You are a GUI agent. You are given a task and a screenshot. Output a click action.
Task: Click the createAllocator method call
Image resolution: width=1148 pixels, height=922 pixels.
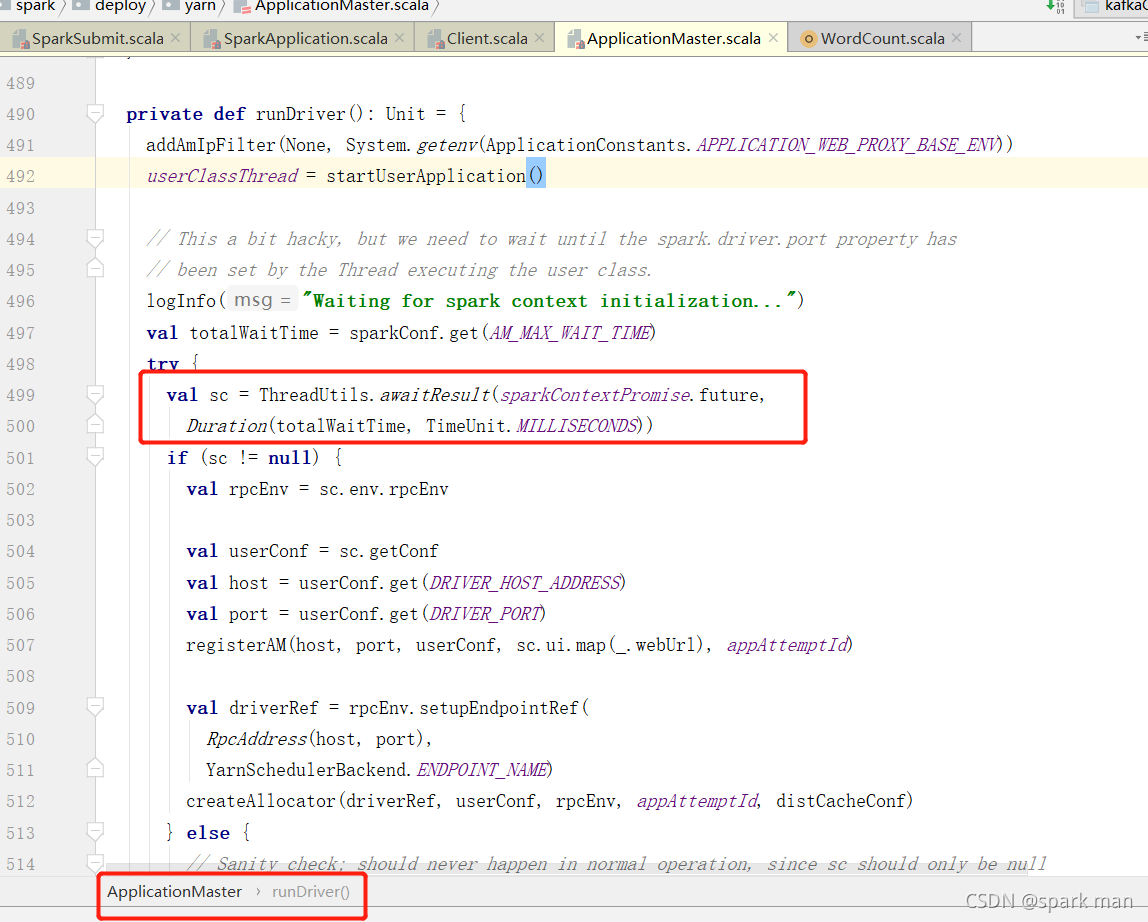261,801
